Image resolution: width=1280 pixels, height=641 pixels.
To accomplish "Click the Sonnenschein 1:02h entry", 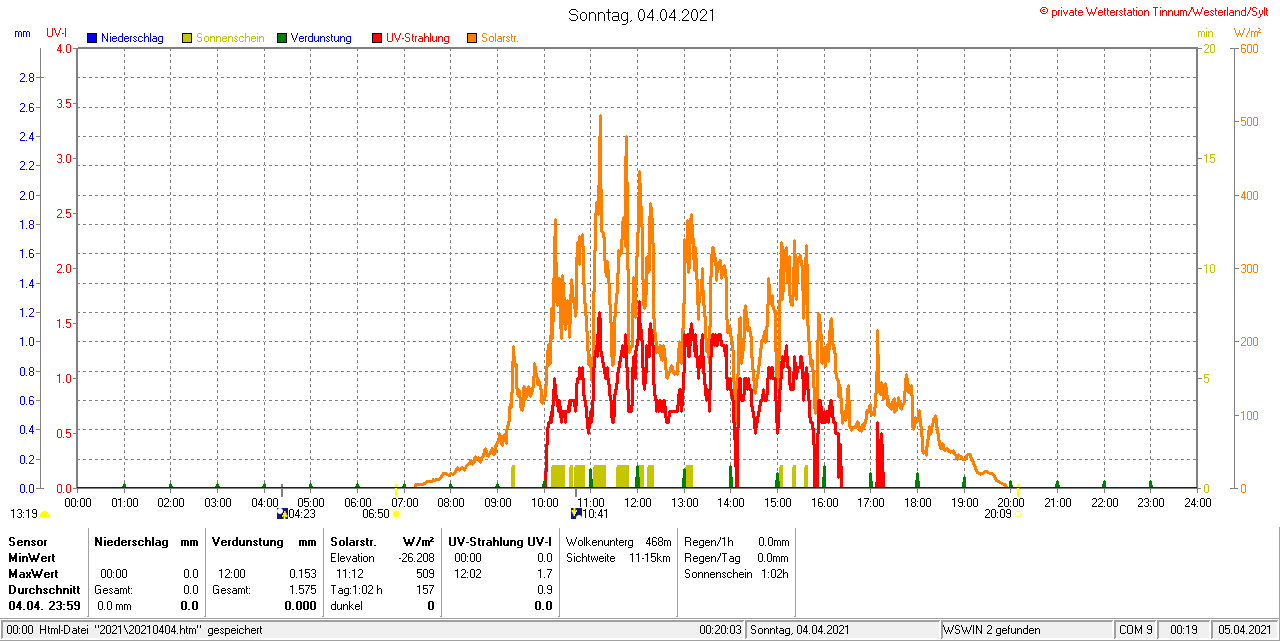I will point(737,574).
